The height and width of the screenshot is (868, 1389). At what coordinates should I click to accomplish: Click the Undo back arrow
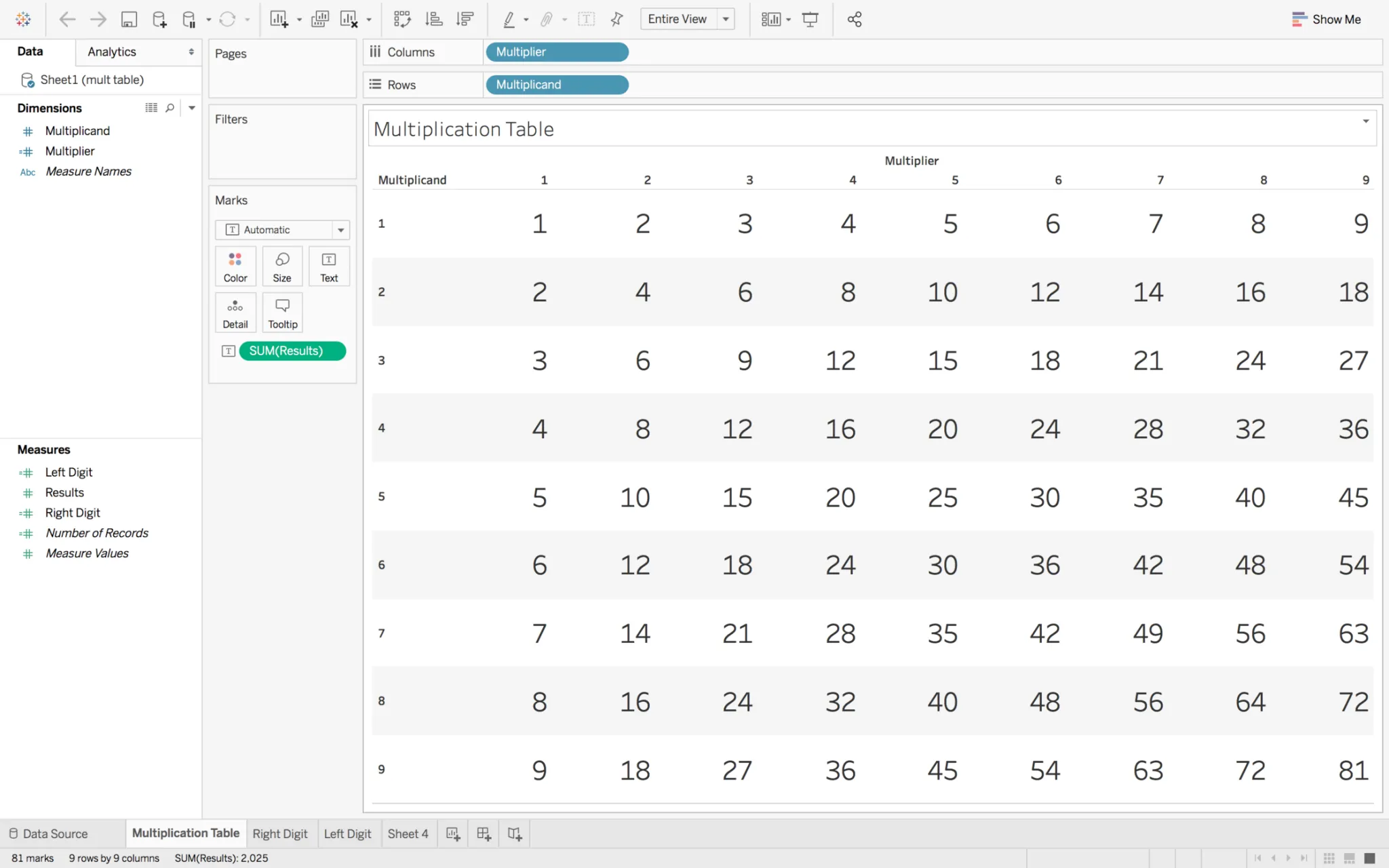click(67, 19)
